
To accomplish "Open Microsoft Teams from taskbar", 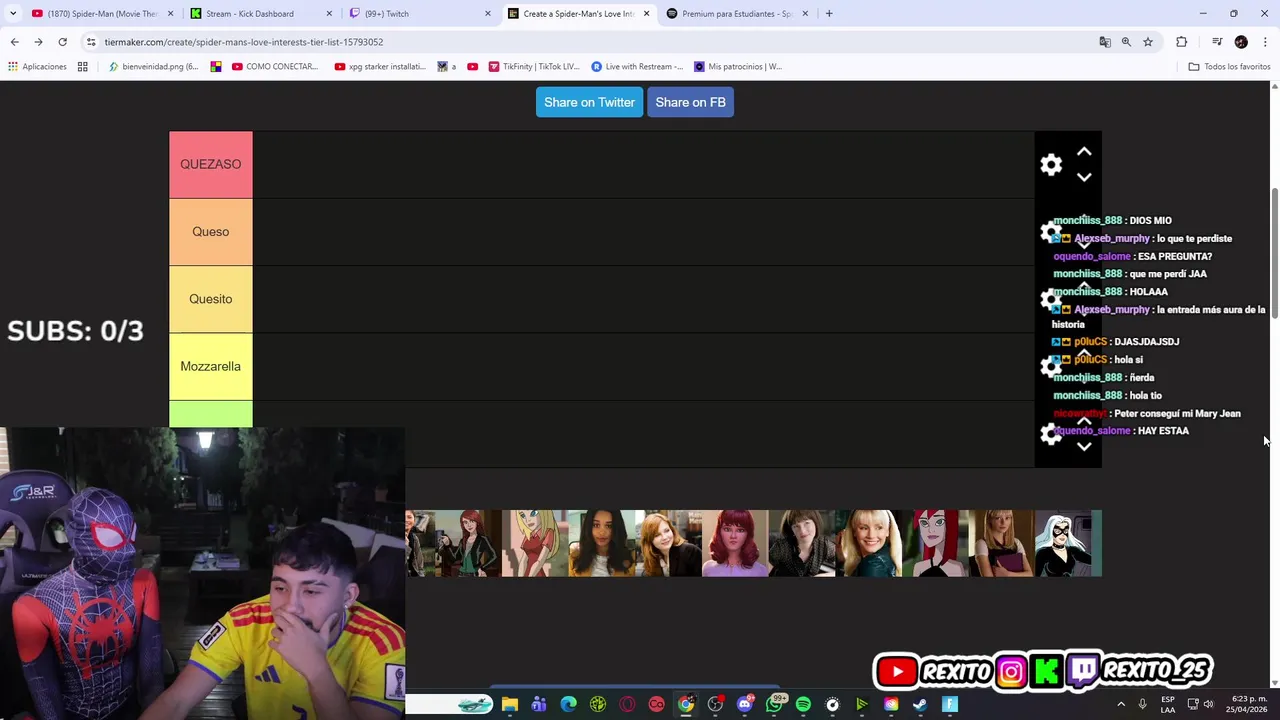I will [x=539, y=704].
